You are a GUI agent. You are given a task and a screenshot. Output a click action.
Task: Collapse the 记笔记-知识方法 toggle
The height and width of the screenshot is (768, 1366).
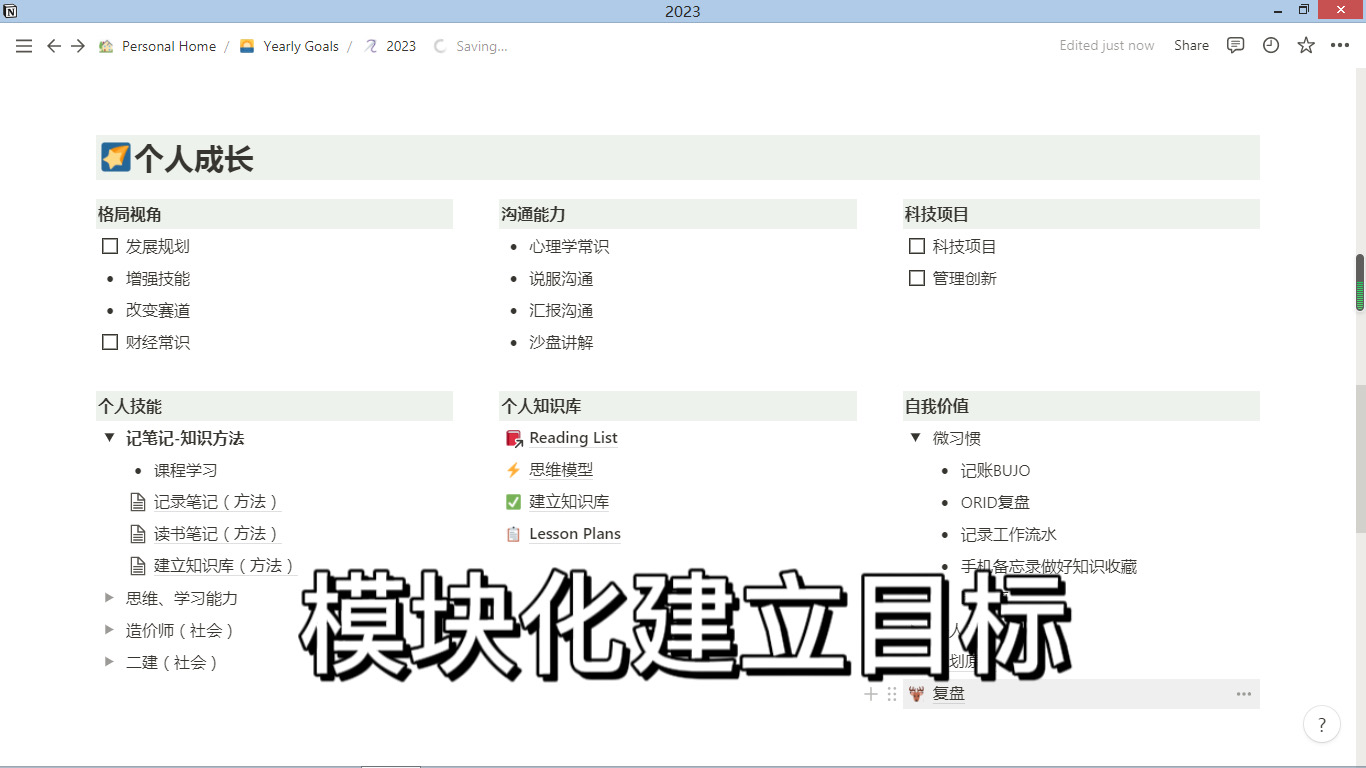click(110, 438)
